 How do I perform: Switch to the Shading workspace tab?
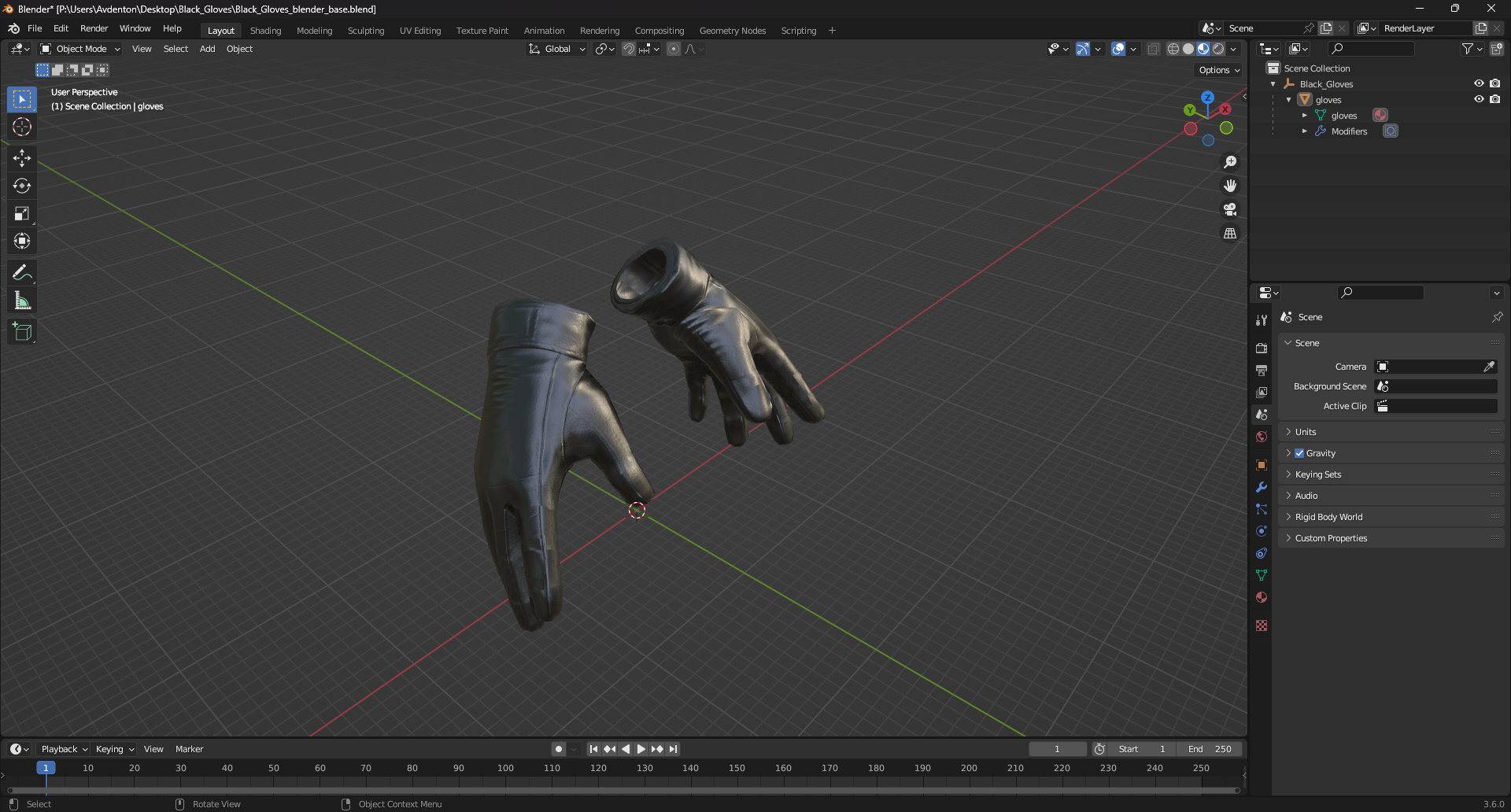coord(265,31)
